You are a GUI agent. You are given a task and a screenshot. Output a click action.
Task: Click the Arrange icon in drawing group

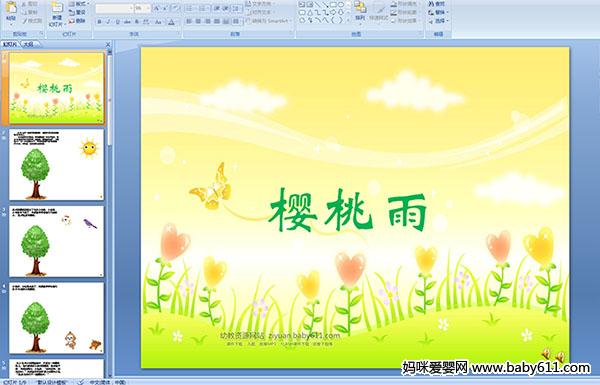[x=360, y=10]
